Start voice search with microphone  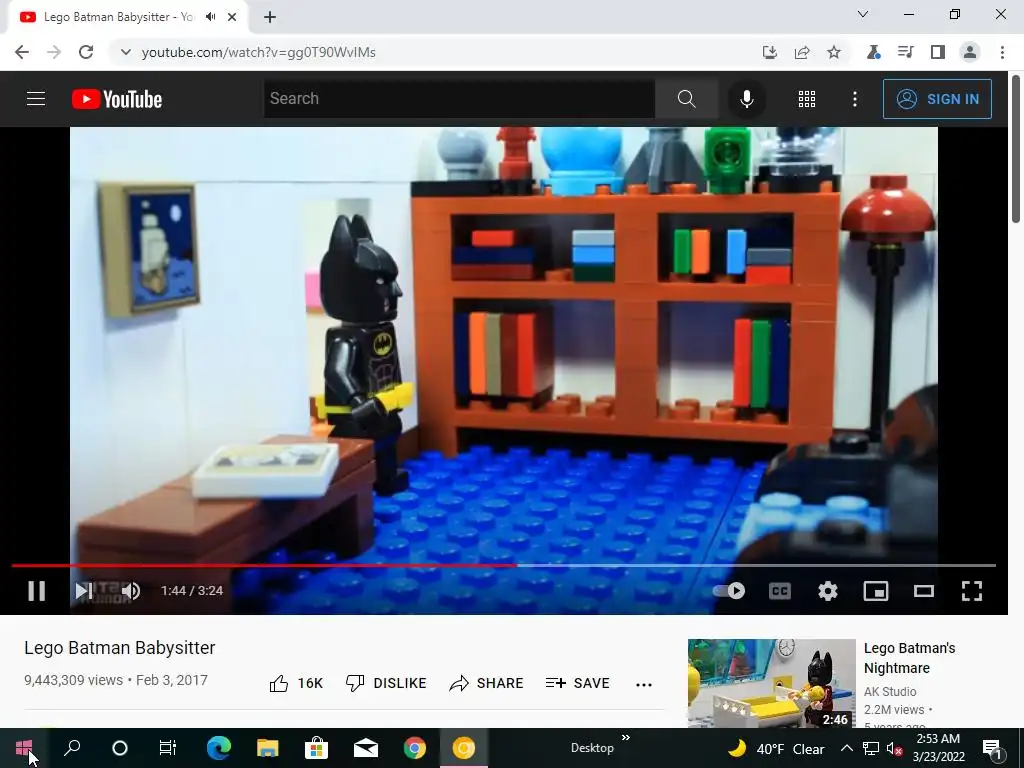click(x=746, y=99)
